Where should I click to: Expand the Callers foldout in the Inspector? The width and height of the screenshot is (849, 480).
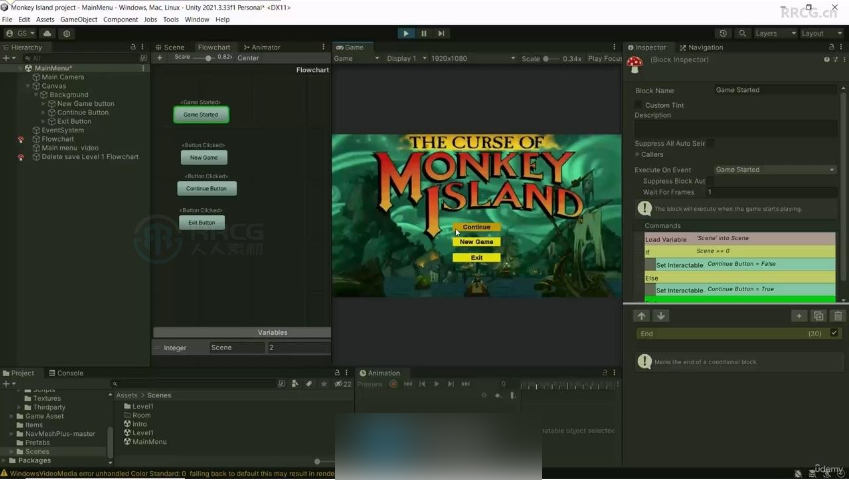click(x=637, y=155)
